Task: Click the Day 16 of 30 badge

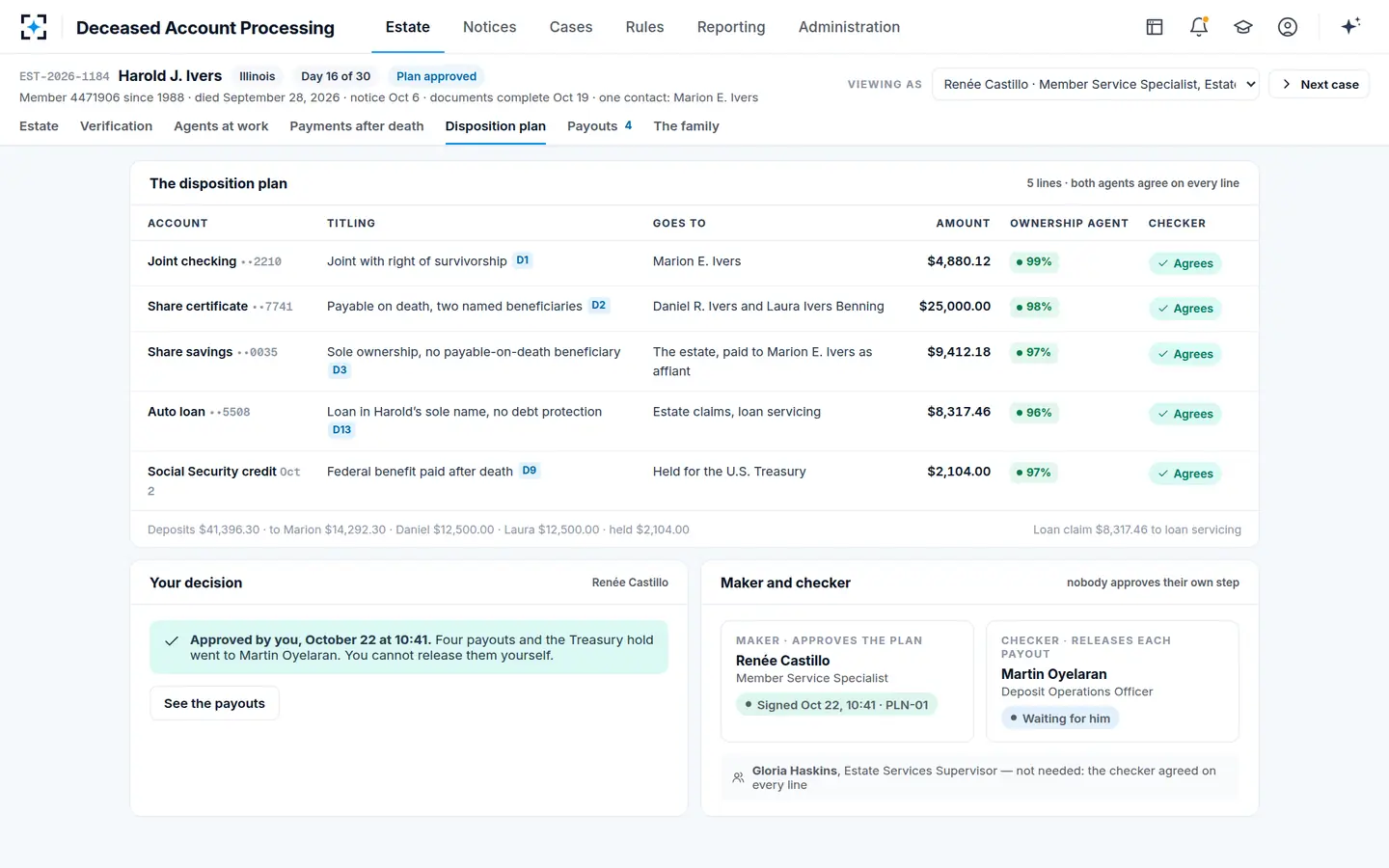Action: 336,76
